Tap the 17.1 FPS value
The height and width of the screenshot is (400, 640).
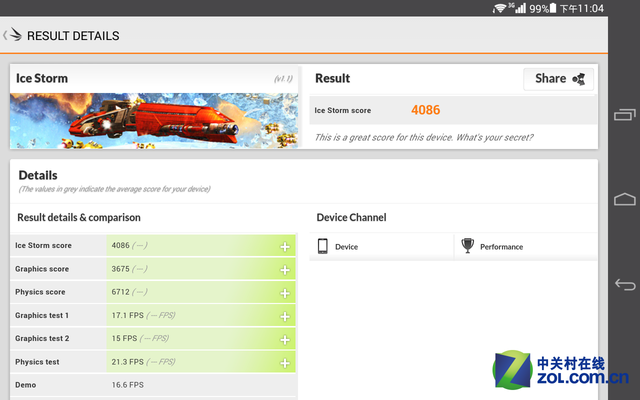[x=127, y=315]
